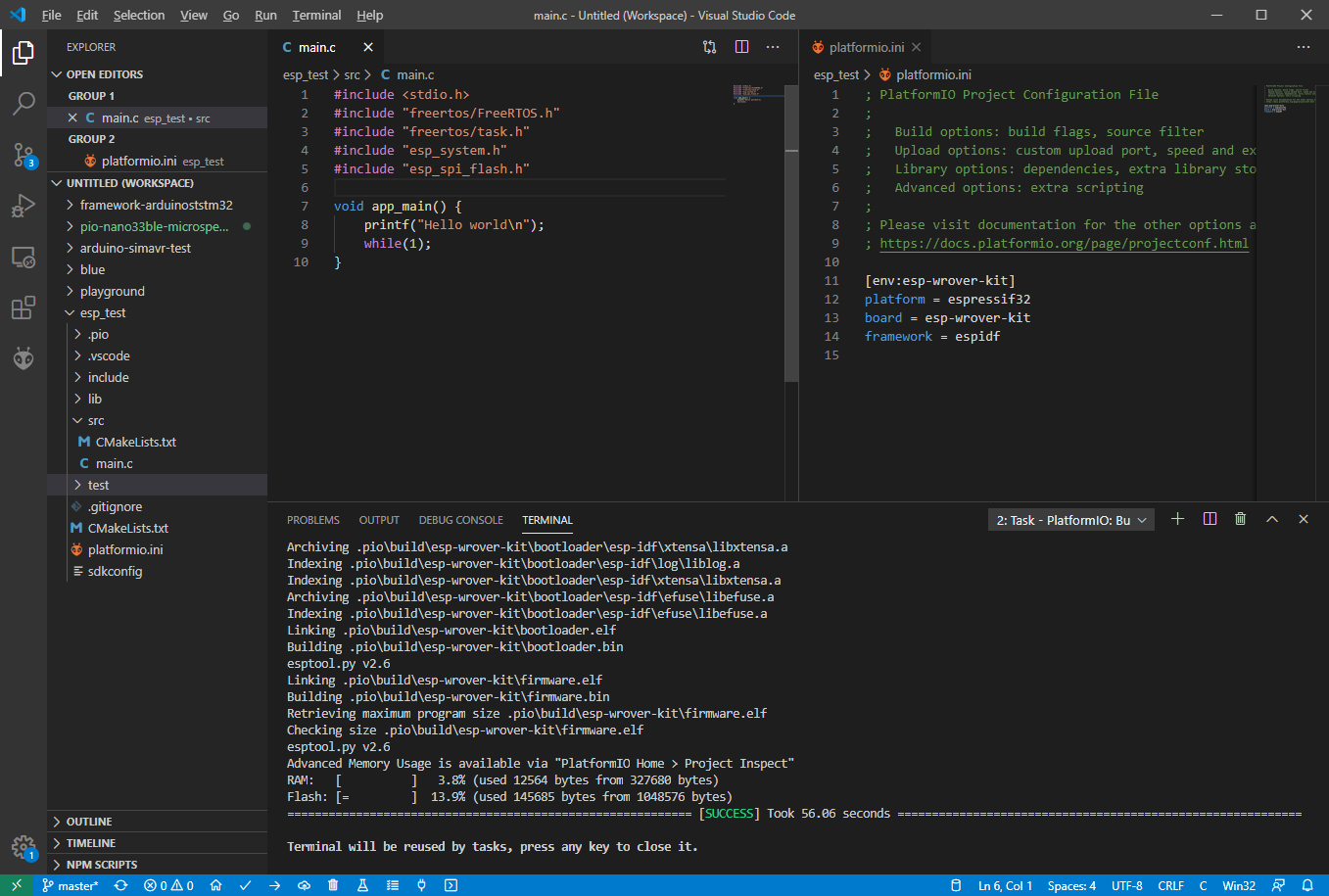Collapse the src folder
This screenshot has height=896, width=1329.
pos(157,420)
